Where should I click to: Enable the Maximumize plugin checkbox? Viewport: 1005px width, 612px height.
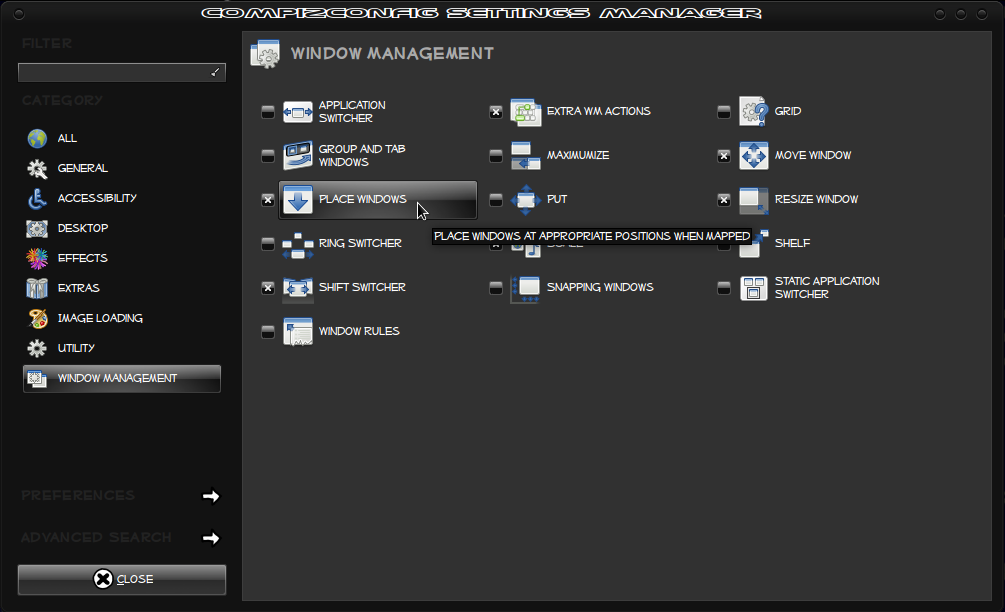click(x=496, y=156)
